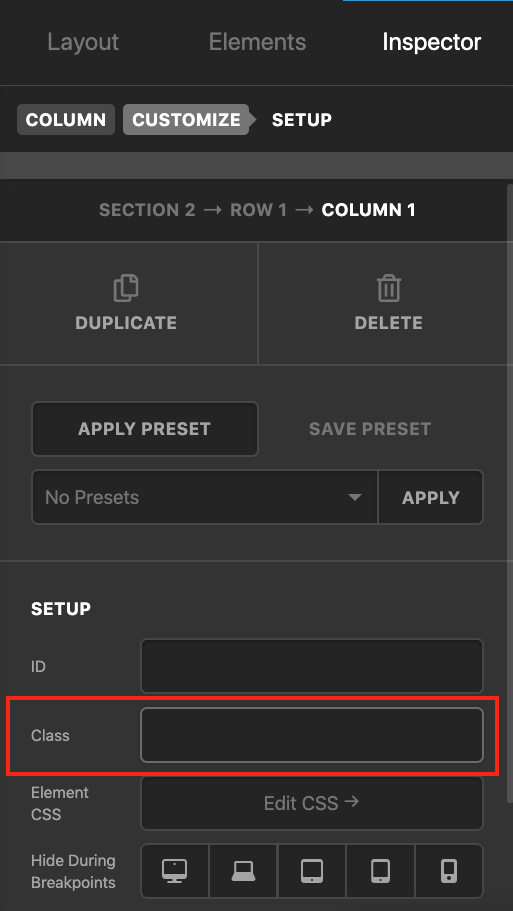Toggle hide on mobile phone breakpoint

tap(449, 871)
